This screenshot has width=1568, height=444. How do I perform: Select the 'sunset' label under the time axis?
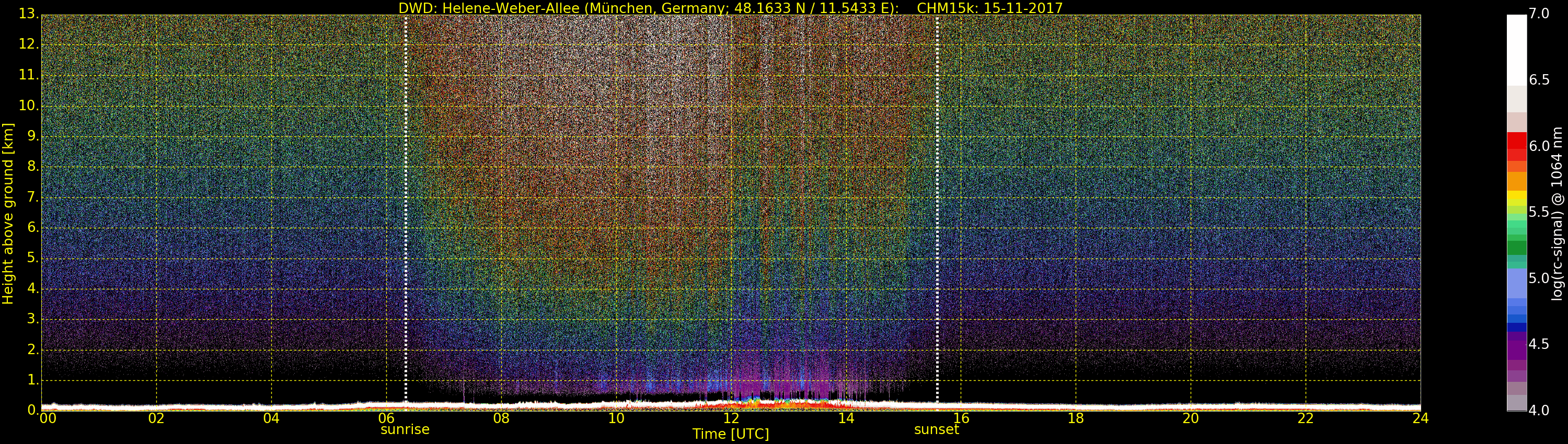click(x=936, y=429)
